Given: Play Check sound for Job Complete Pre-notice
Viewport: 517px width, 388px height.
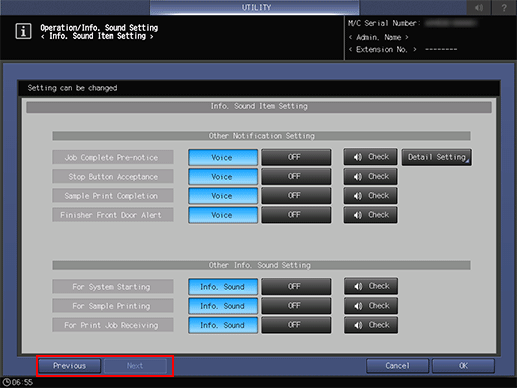Looking at the screenshot, I should [x=370, y=157].
